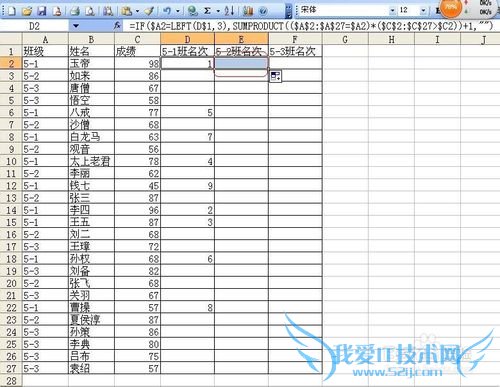Select class cell 5-3 in 唐僧 row
Screen dimensions: 500x387
[x=45, y=88]
